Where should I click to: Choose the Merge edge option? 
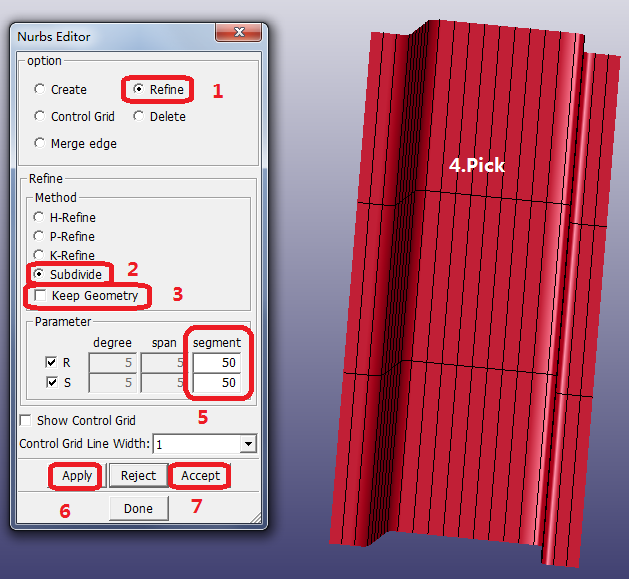pos(40,143)
